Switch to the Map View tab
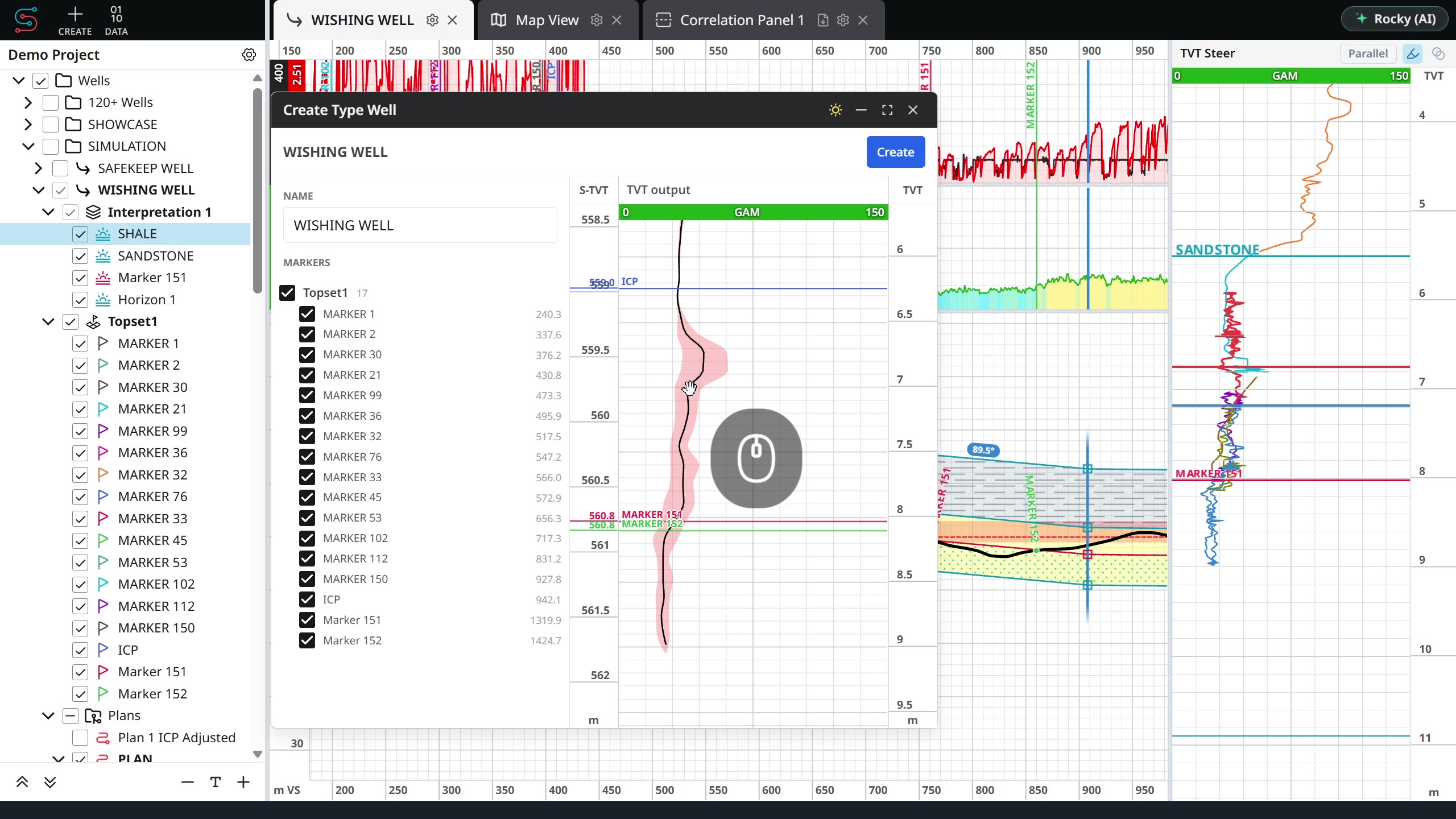Viewport: 1456px width, 819px height. [547, 20]
